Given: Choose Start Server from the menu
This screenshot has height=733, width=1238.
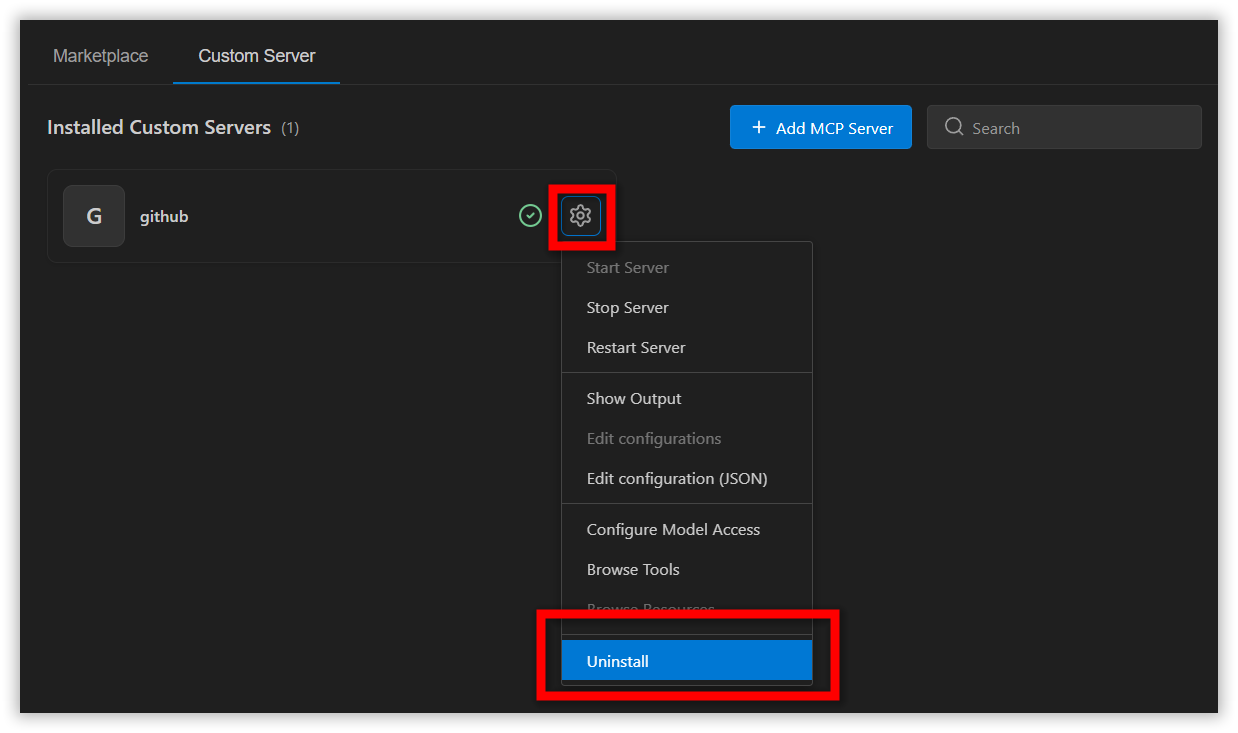Looking at the screenshot, I should [x=627, y=268].
